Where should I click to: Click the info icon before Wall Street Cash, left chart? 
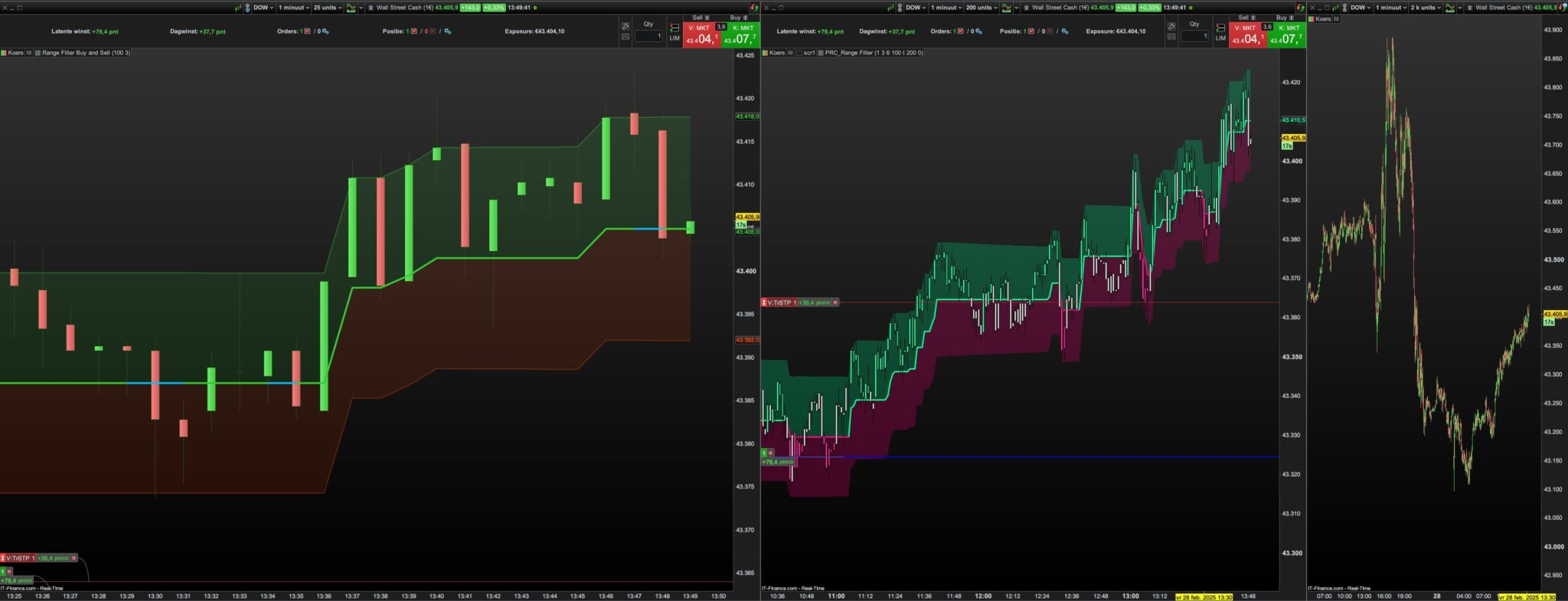coord(371,8)
